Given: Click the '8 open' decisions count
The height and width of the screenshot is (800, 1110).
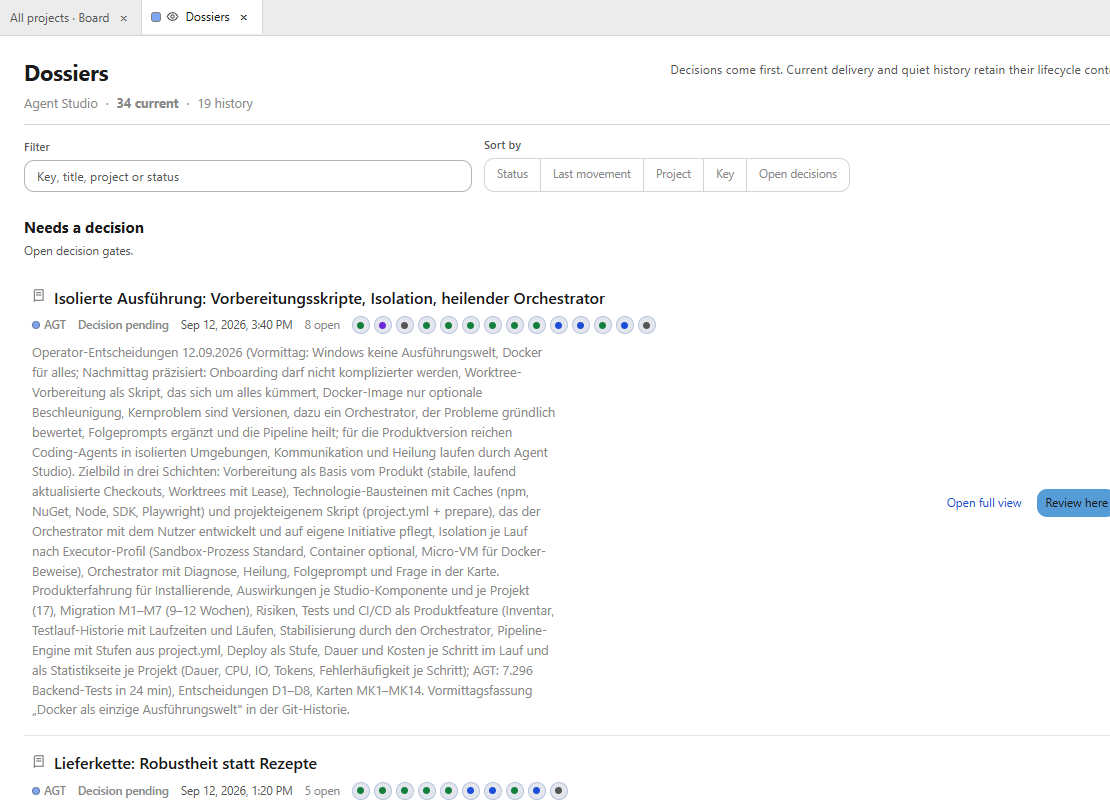Looking at the screenshot, I should point(322,326).
